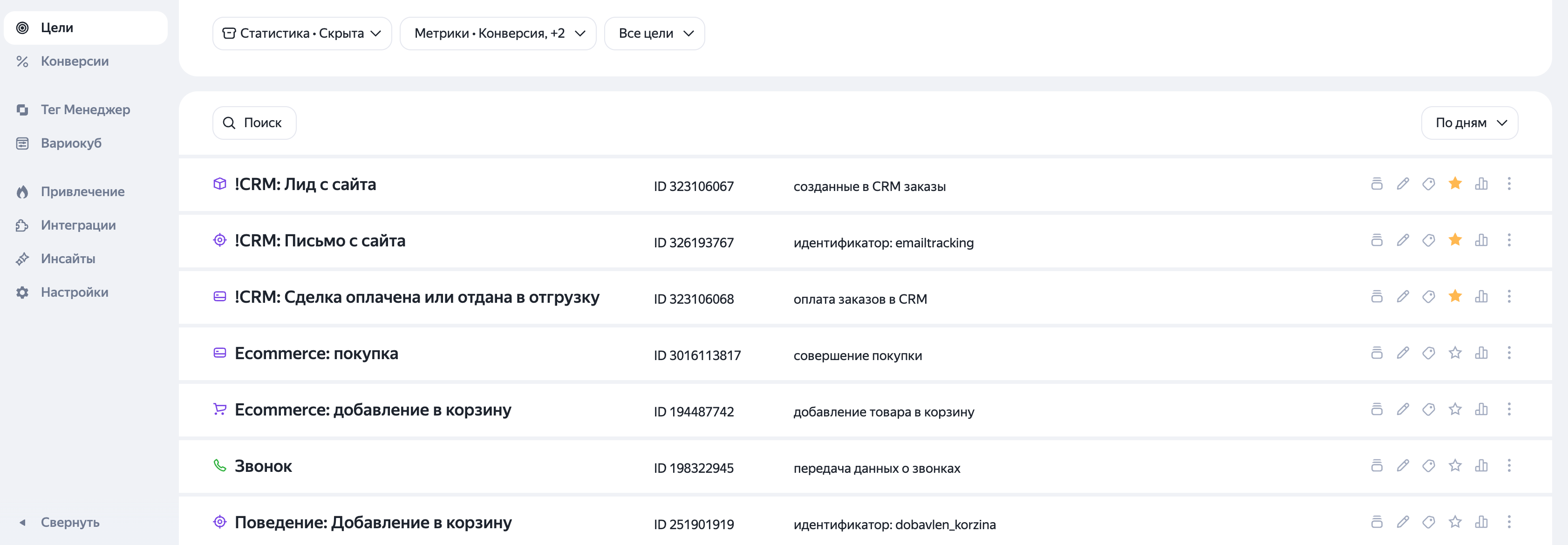
Task: Open three-dot menu for !CRM: Письмо с сайта
Action: (x=1508, y=240)
